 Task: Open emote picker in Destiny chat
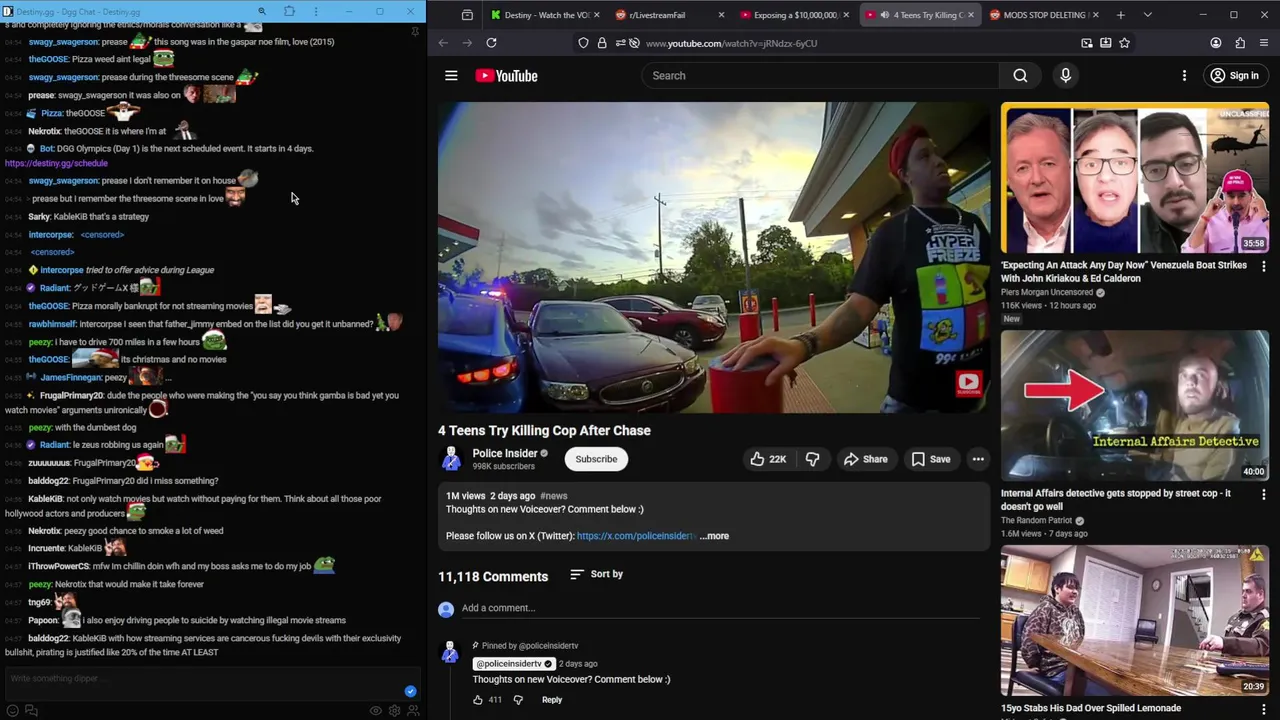tap(12, 711)
